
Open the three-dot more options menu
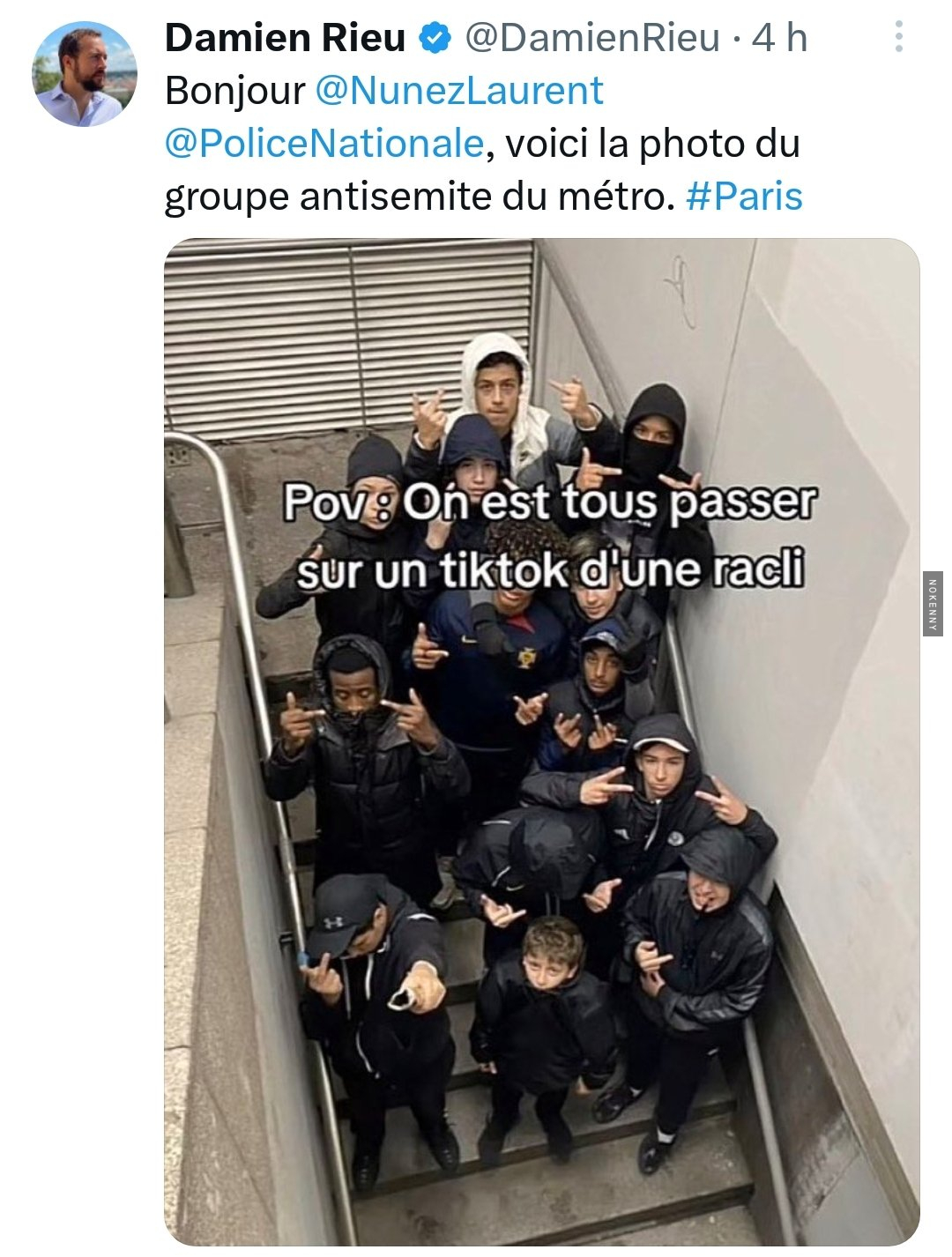pos(898,37)
